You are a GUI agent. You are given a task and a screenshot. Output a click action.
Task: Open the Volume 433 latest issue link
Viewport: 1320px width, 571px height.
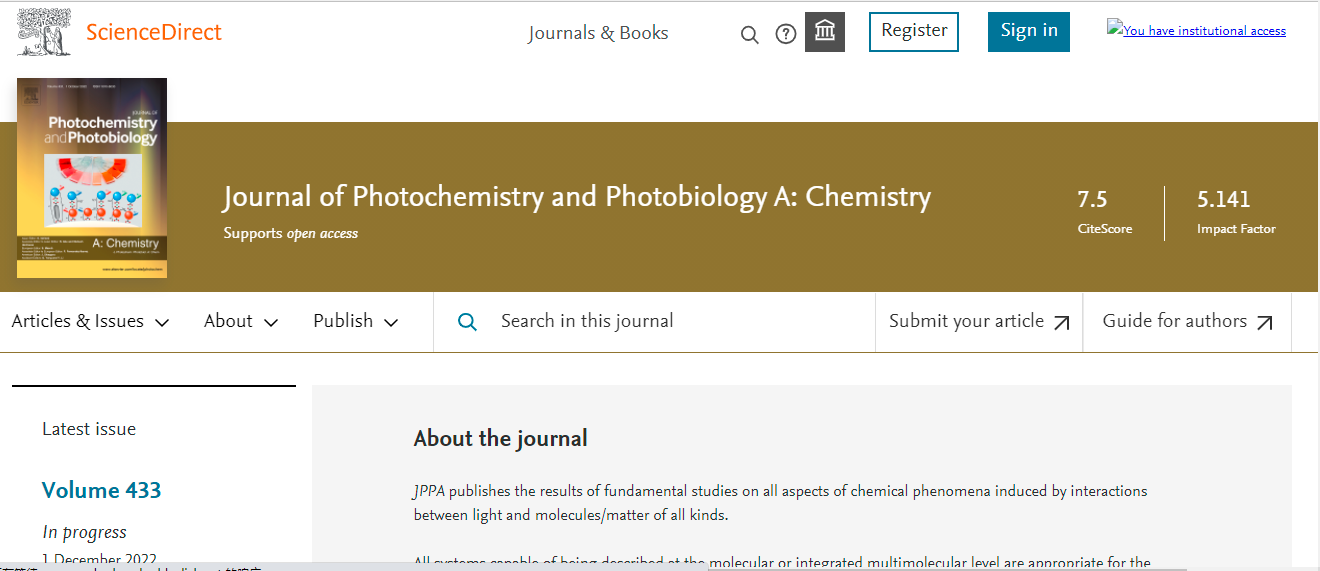click(x=101, y=490)
